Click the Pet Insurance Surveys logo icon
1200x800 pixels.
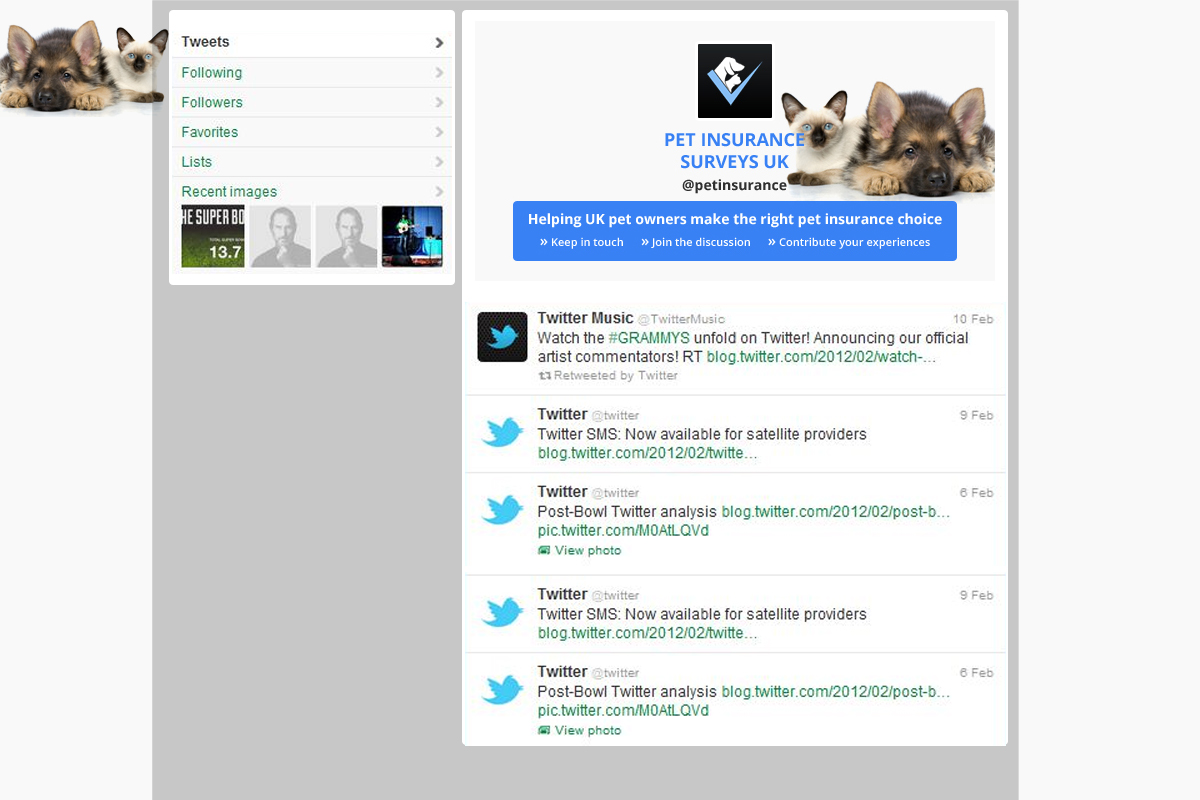[734, 81]
